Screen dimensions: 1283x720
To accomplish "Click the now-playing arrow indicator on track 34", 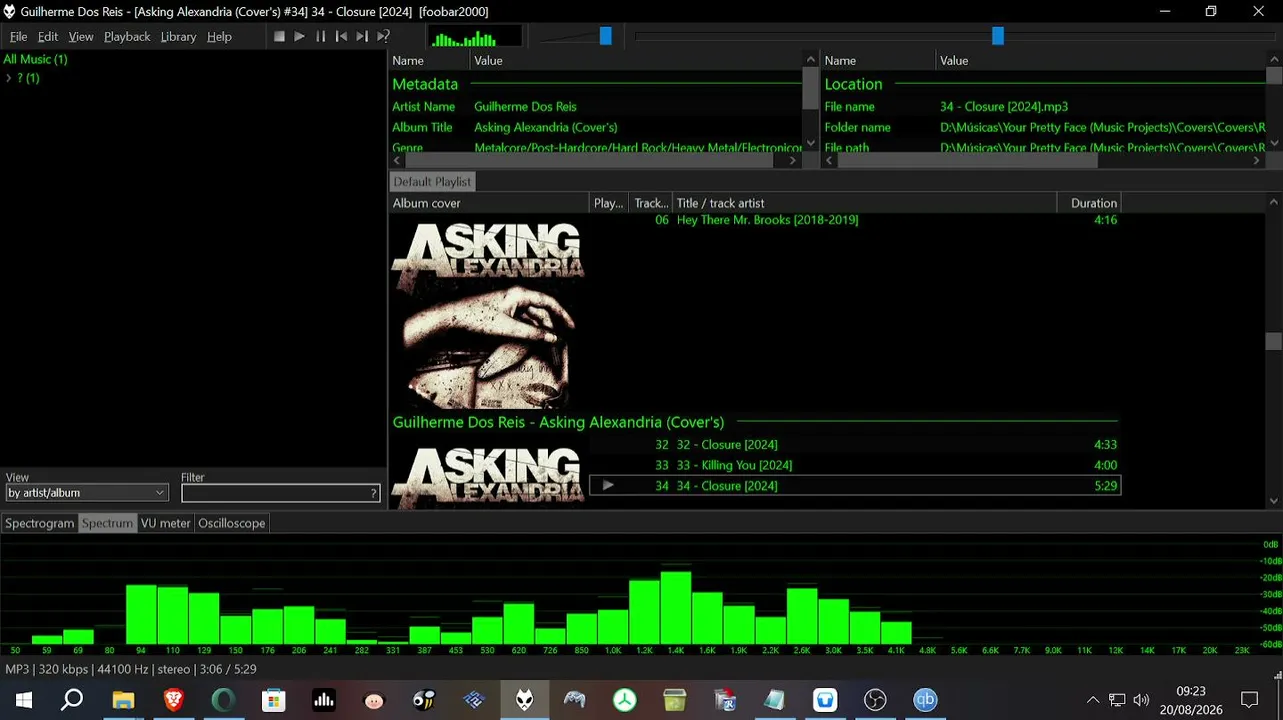I will 608,486.
